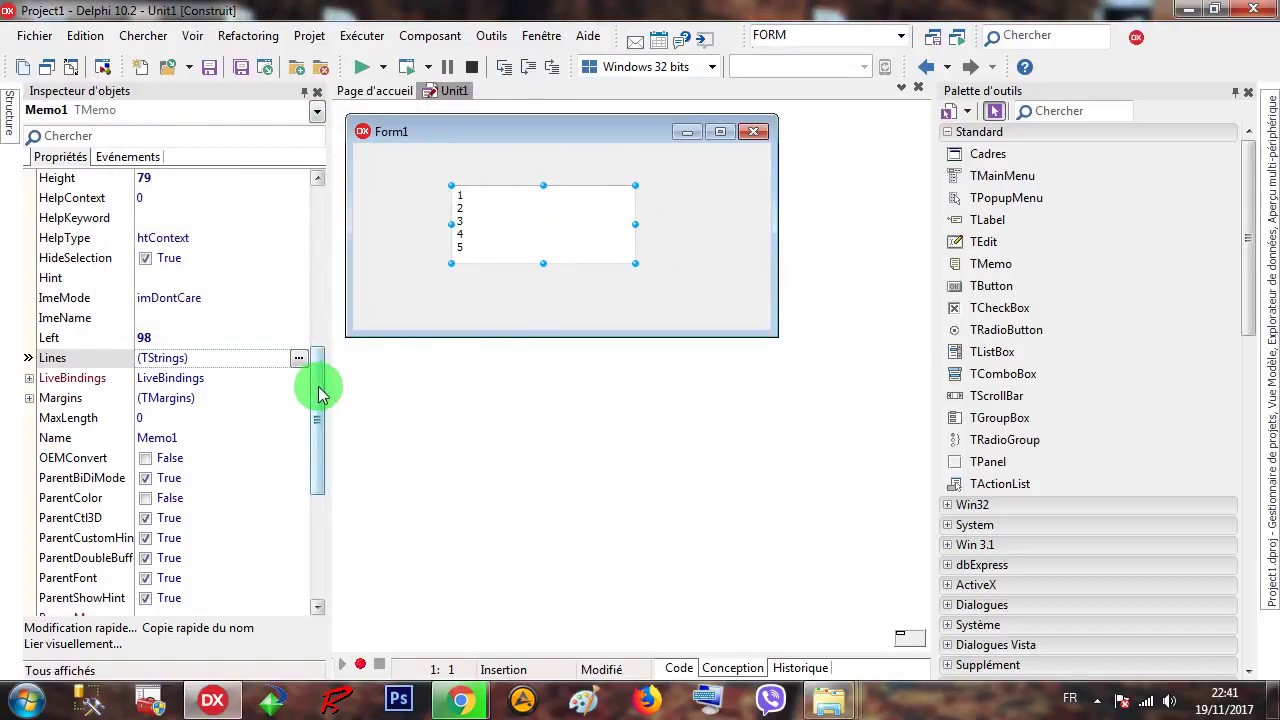Click the Save All double floppy icon
The width and height of the screenshot is (1280, 720).
241,67
